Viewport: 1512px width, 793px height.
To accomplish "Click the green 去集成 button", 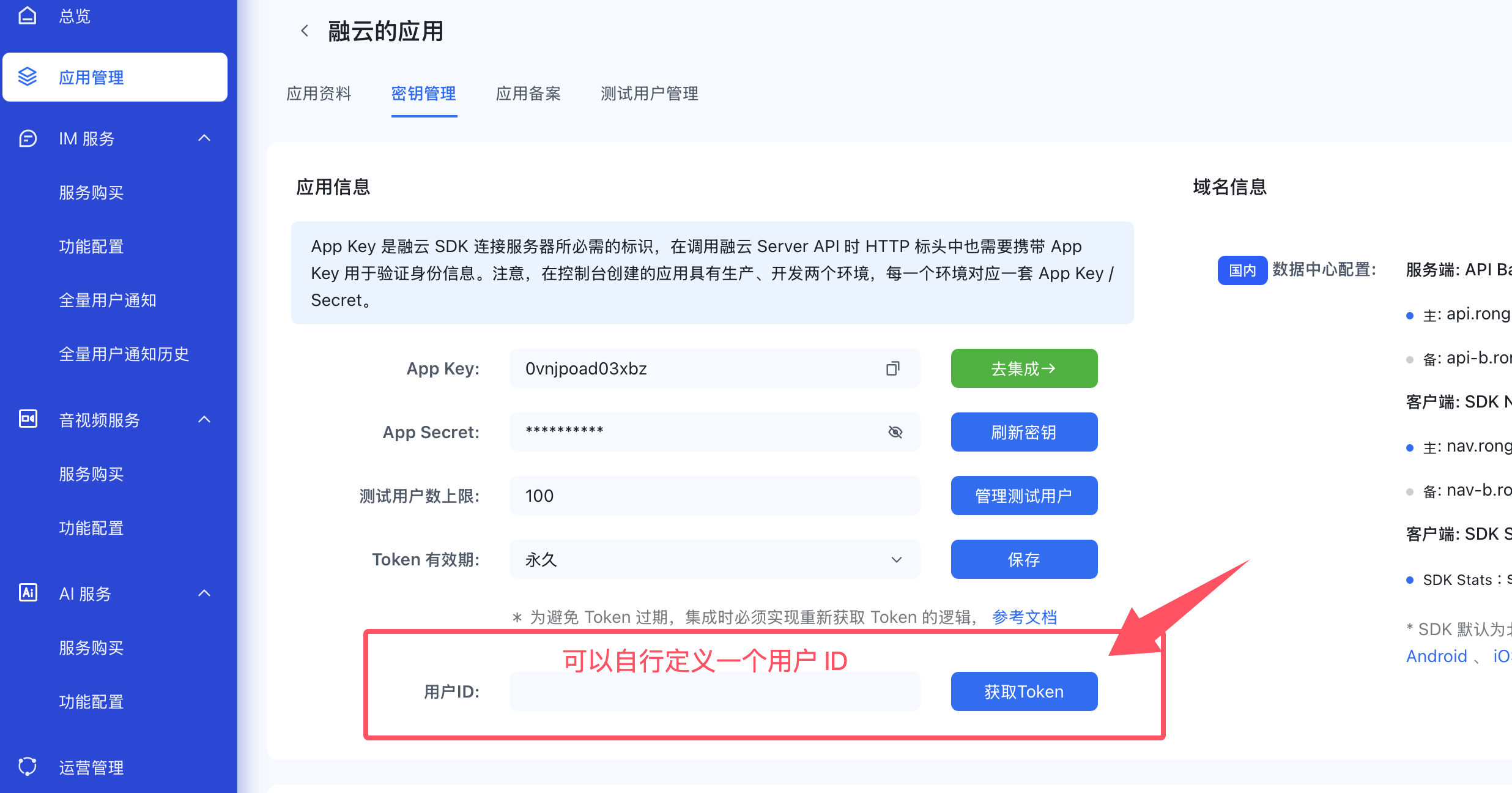I will pyautogui.click(x=1024, y=368).
